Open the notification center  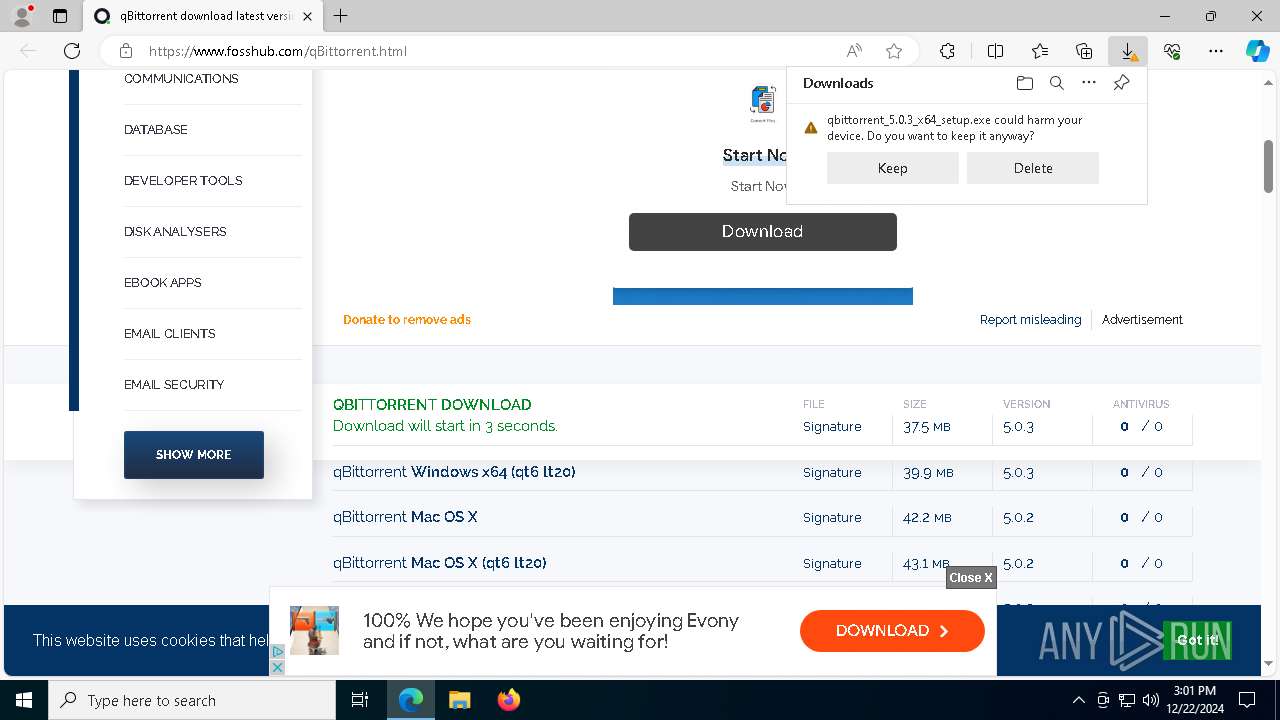1247,700
